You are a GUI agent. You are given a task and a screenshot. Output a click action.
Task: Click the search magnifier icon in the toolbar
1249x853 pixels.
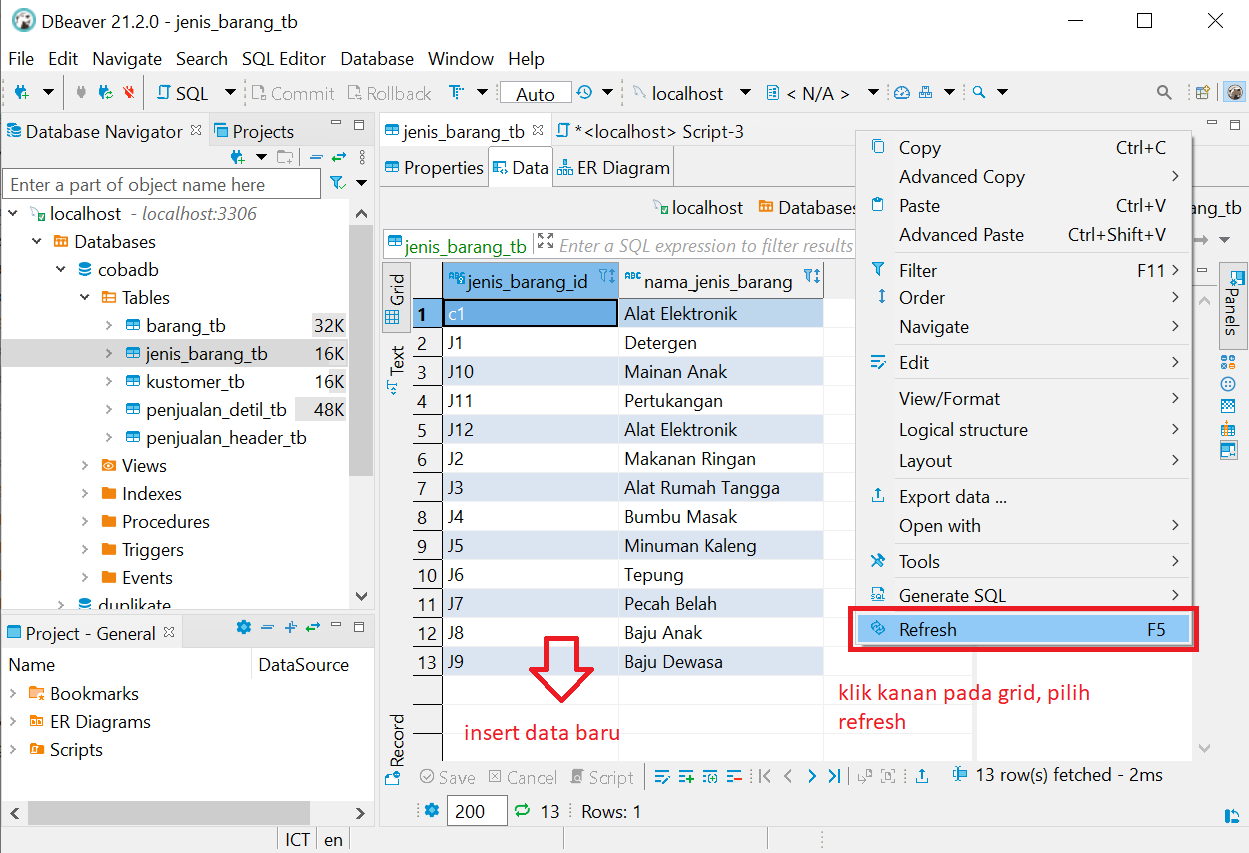coord(1163,91)
